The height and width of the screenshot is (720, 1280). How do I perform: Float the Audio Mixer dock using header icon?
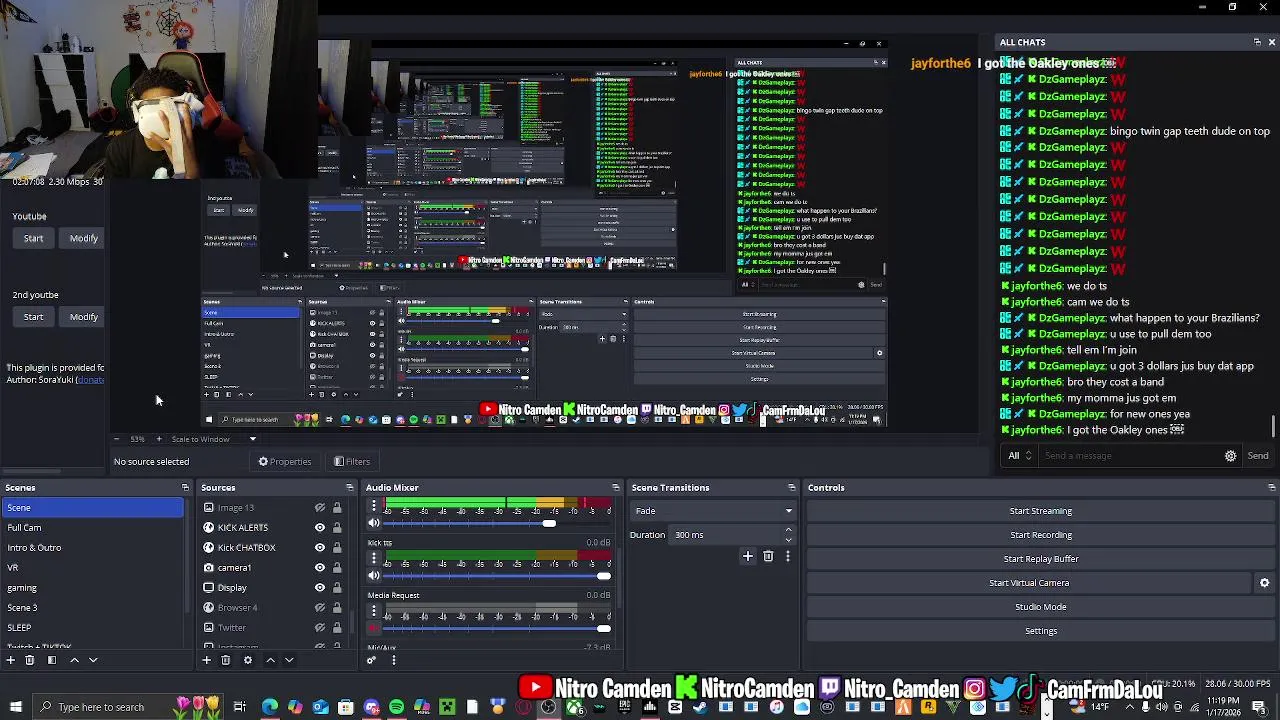[615, 488]
